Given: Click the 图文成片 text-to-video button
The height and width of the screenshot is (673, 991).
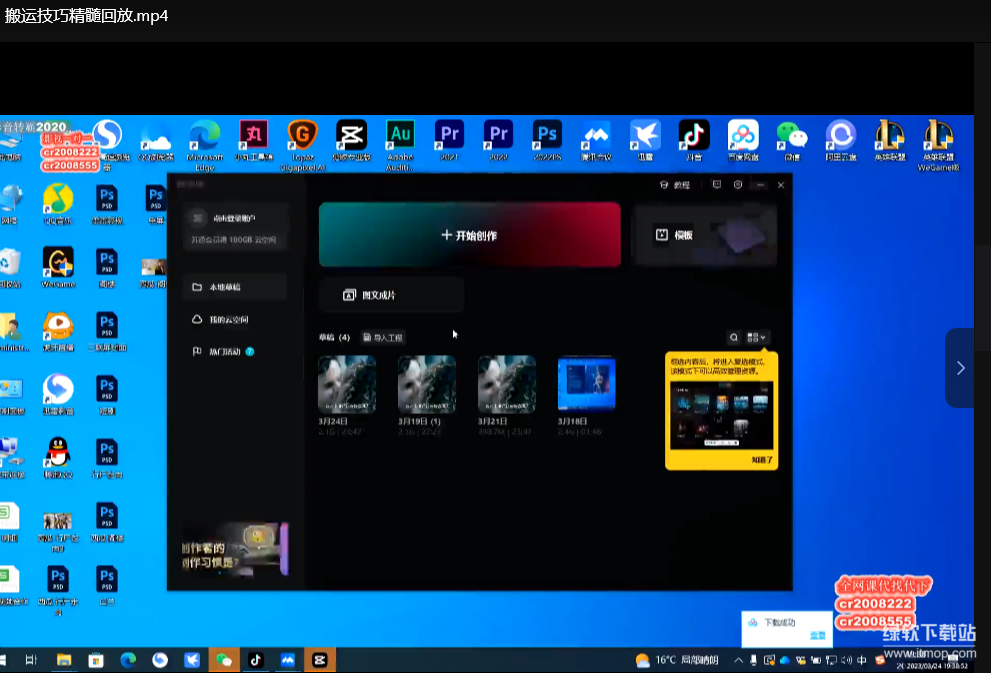Looking at the screenshot, I should point(391,295).
